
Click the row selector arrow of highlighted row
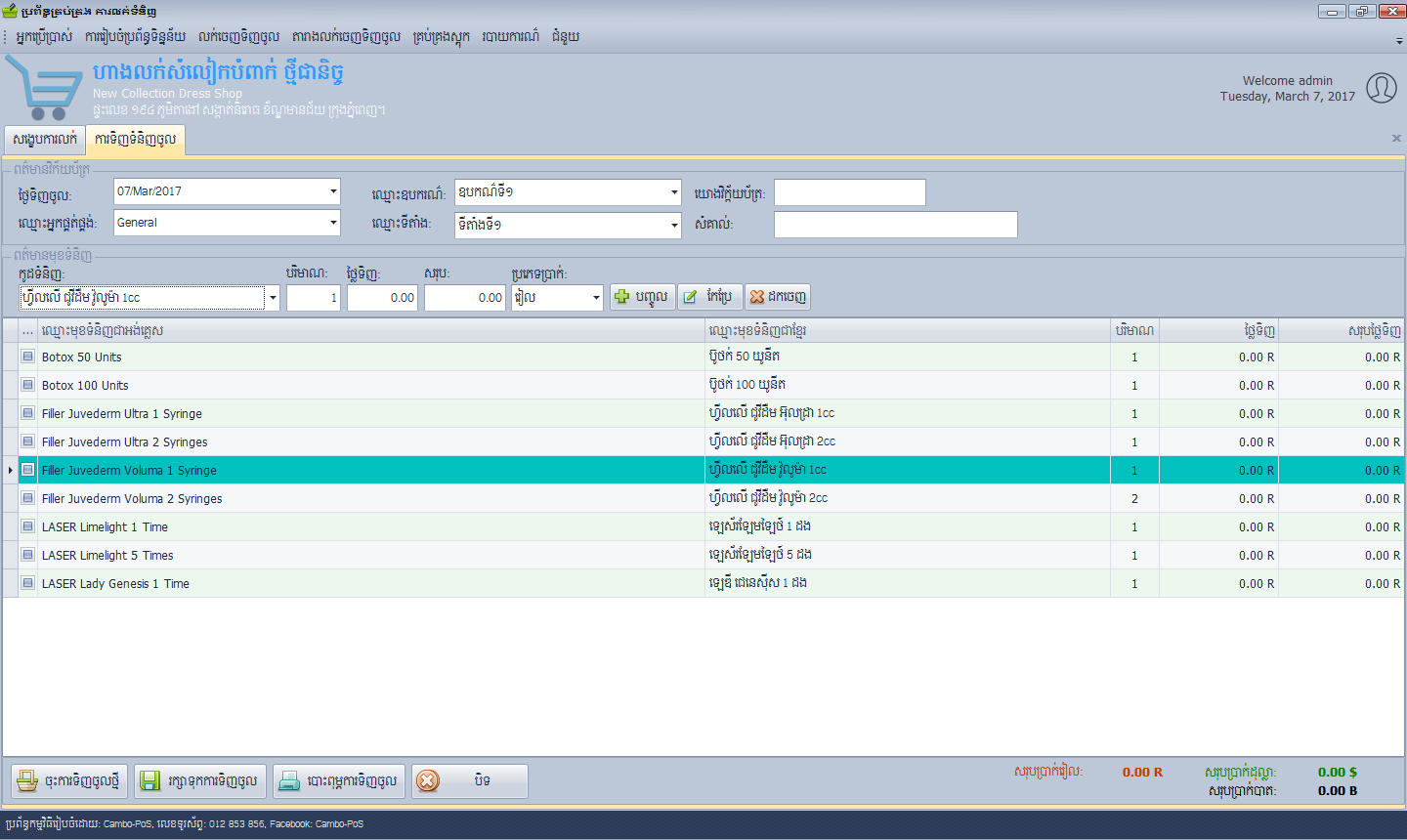(x=11, y=470)
